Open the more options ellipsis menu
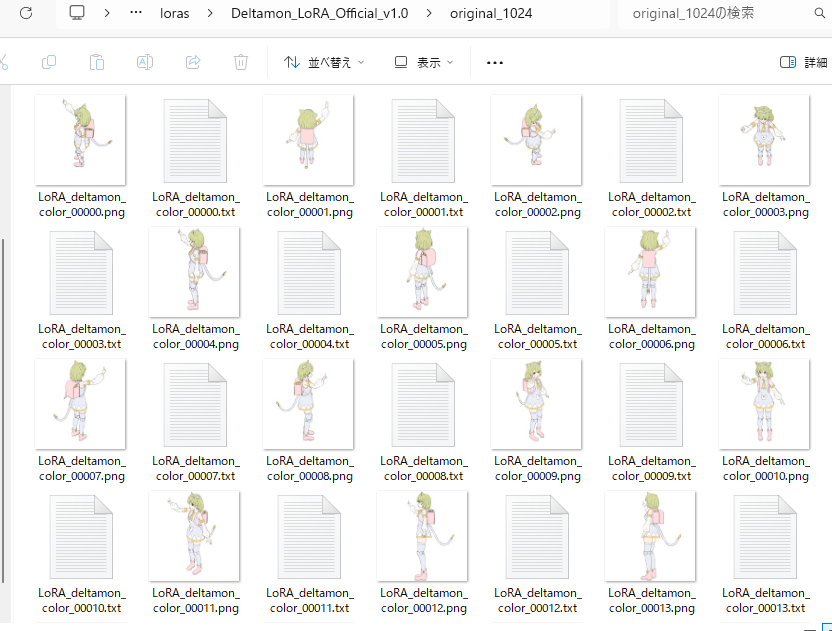Viewport: 832px width, 631px height. pyautogui.click(x=495, y=63)
